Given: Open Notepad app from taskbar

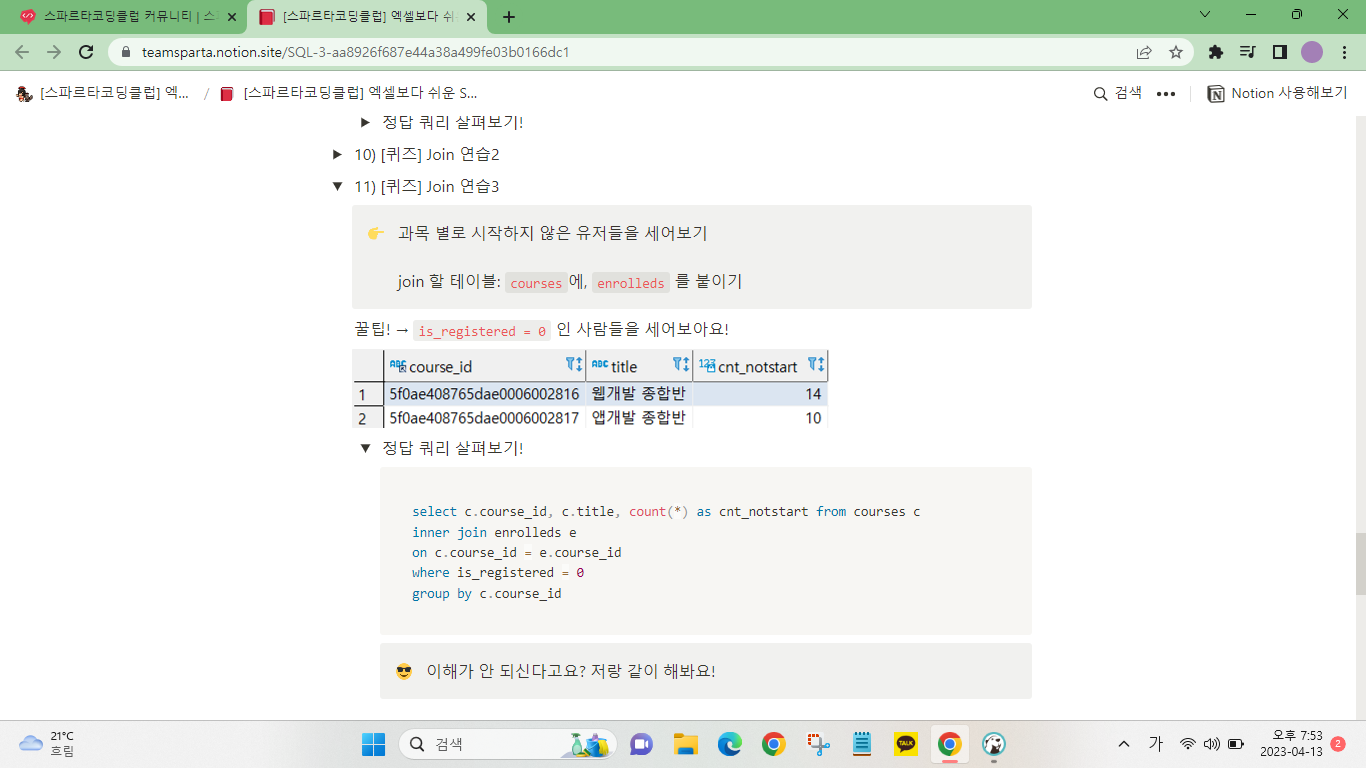Looking at the screenshot, I should [862, 744].
